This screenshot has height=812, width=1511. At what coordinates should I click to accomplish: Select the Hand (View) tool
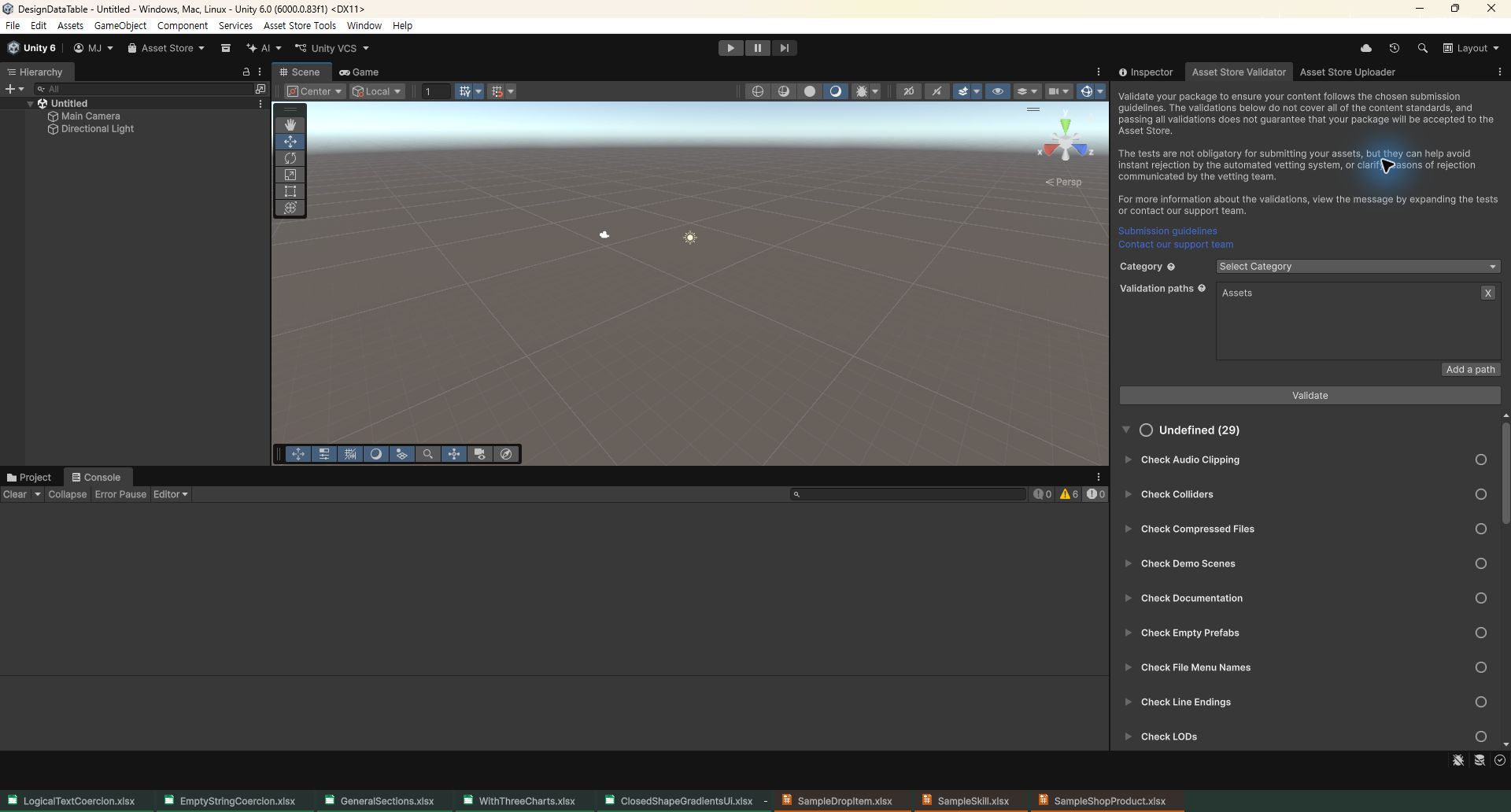tap(290, 125)
